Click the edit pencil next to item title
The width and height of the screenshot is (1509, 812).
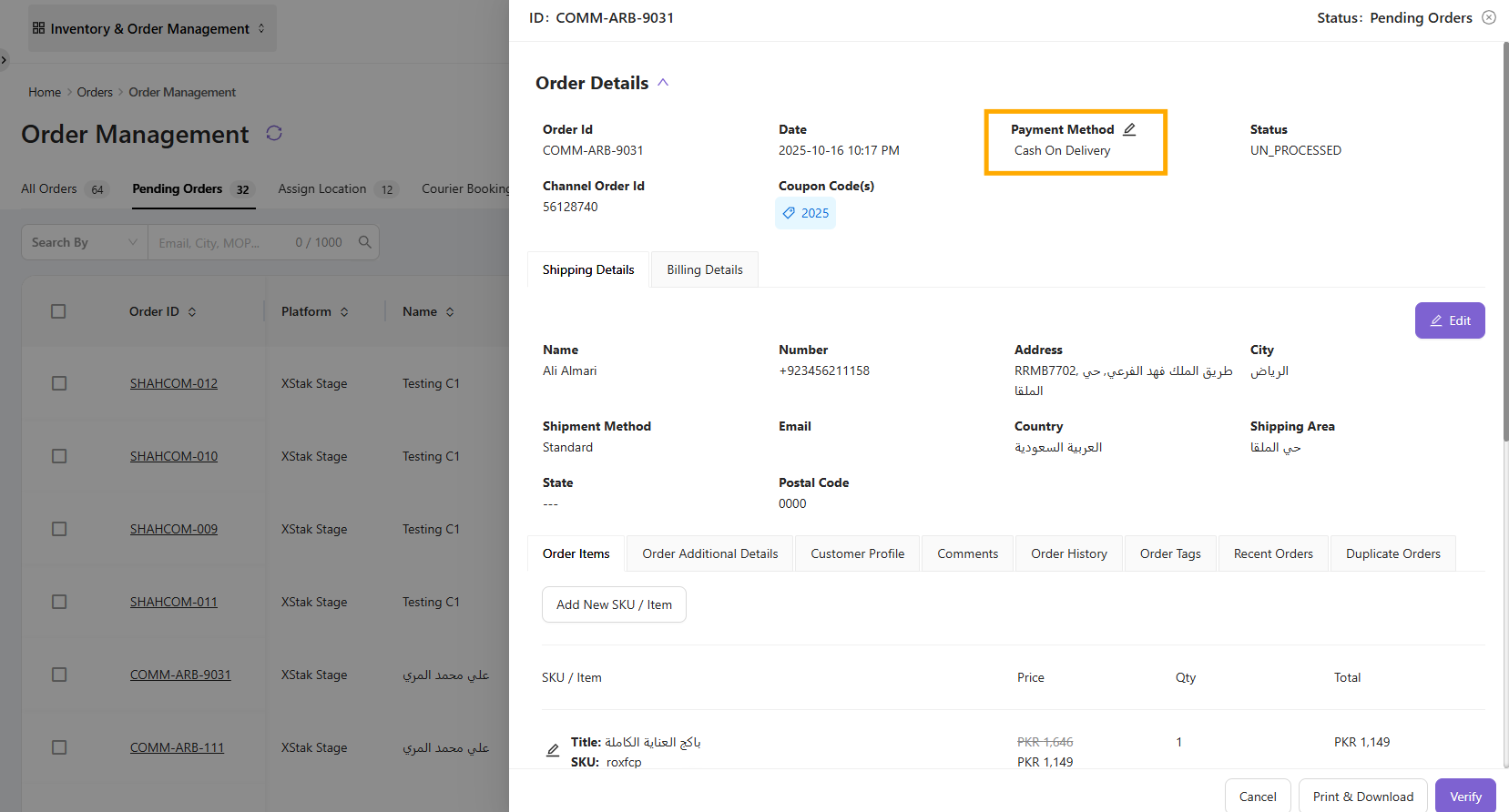tap(553, 751)
